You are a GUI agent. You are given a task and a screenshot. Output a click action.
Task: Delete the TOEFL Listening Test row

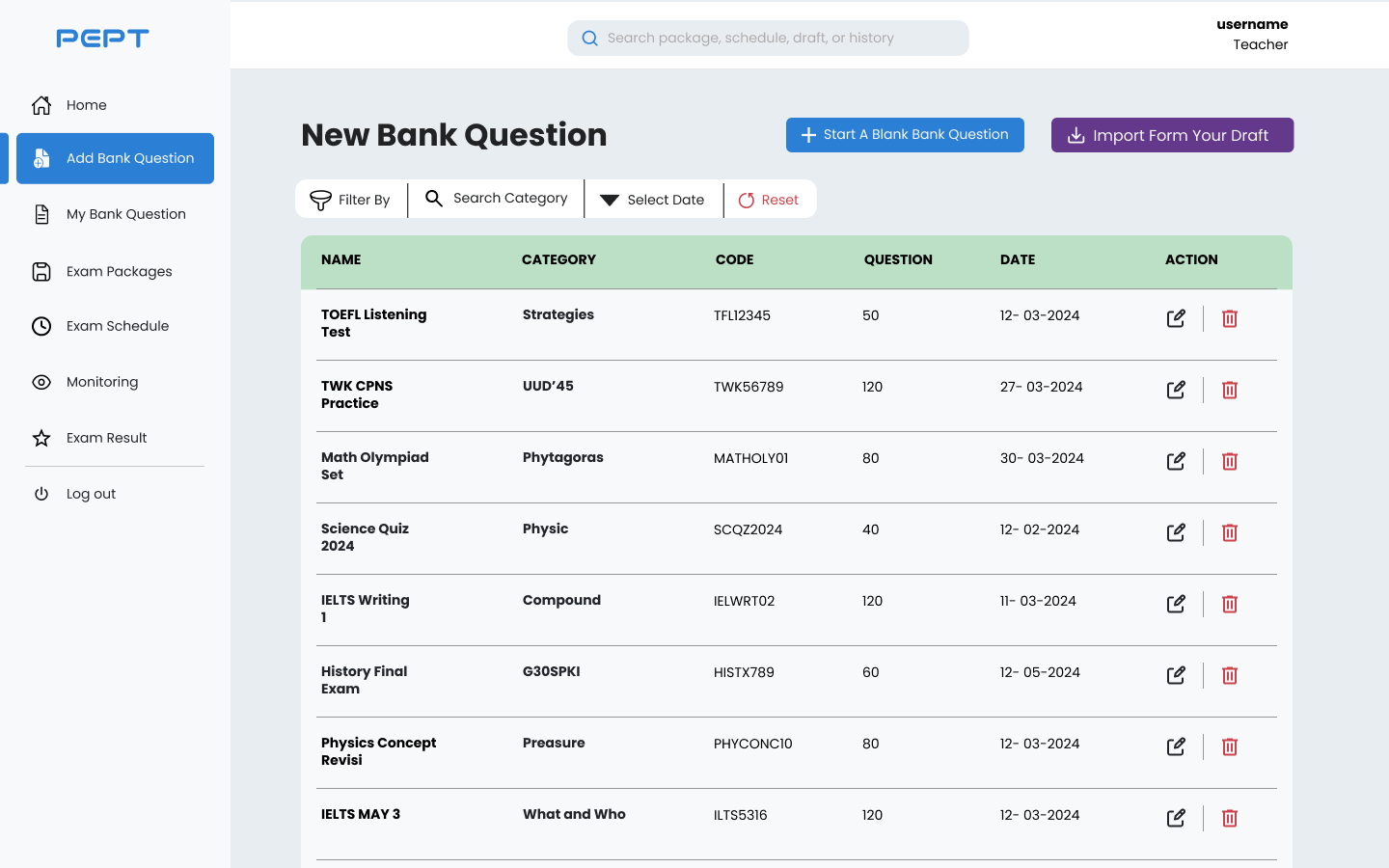click(x=1230, y=318)
